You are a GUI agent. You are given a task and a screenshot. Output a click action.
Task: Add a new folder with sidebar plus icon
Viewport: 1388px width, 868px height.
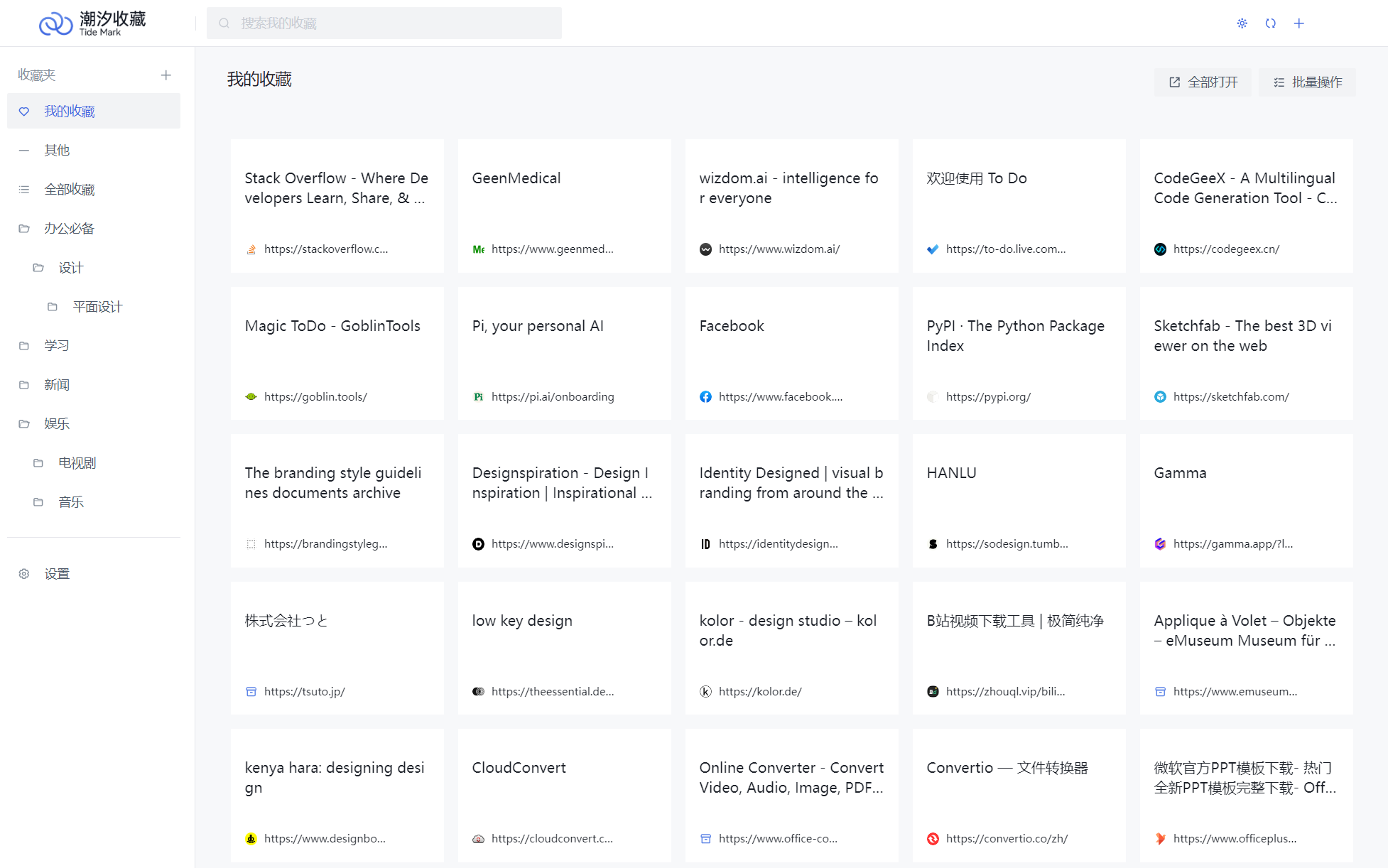[x=166, y=75]
